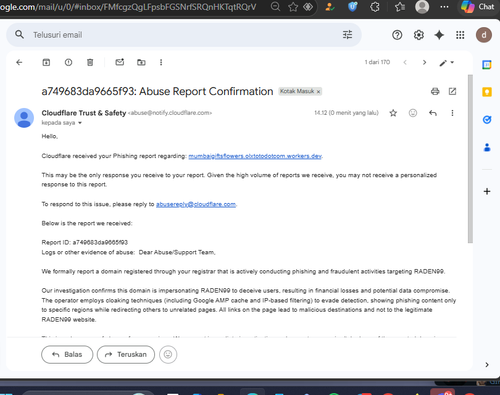The height and width of the screenshot is (395, 500).
Task: Get add-ons with plus icon
Action: pyautogui.click(x=487, y=191)
